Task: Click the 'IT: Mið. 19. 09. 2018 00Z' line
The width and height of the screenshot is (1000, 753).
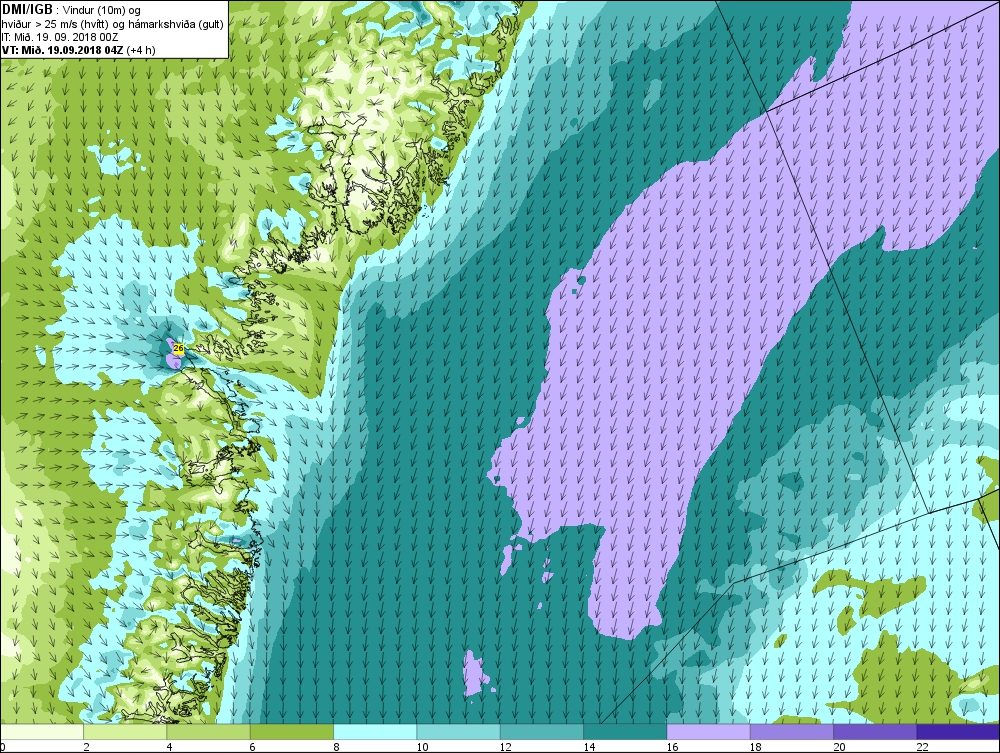Action: coord(60,37)
